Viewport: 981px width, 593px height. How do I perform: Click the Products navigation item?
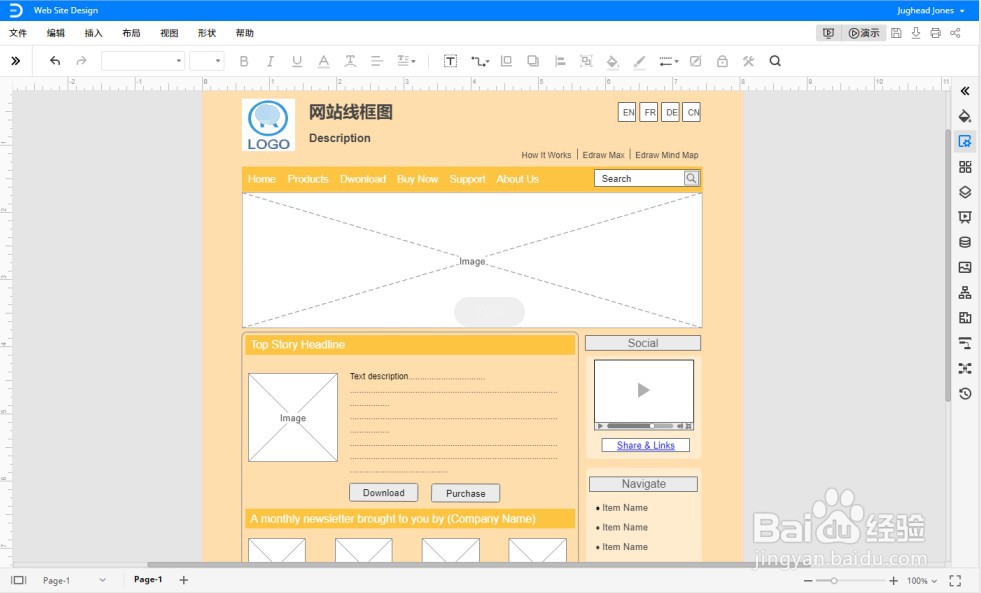308,179
